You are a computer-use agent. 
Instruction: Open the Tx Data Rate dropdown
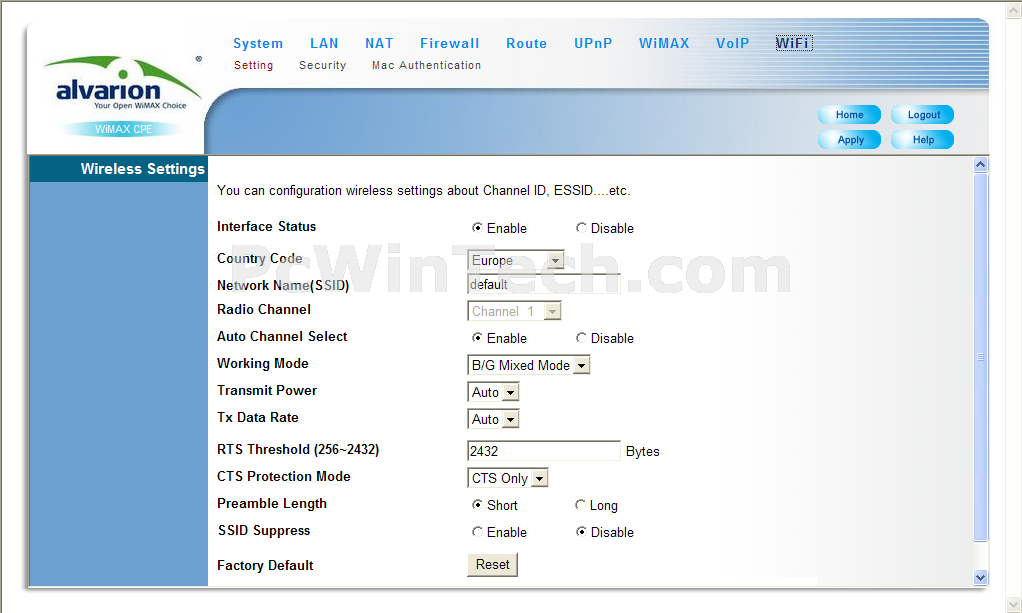point(493,419)
